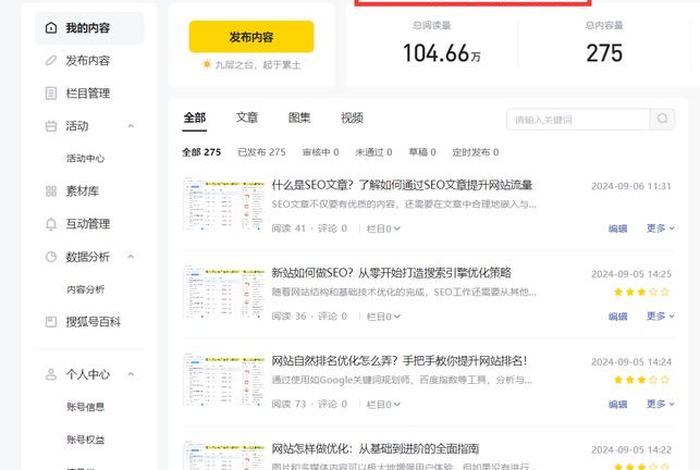The width and height of the screenshot is (700, 470).
Task: Click 编辑 for 新站如何做SEO article
Action: pos(618,316)
